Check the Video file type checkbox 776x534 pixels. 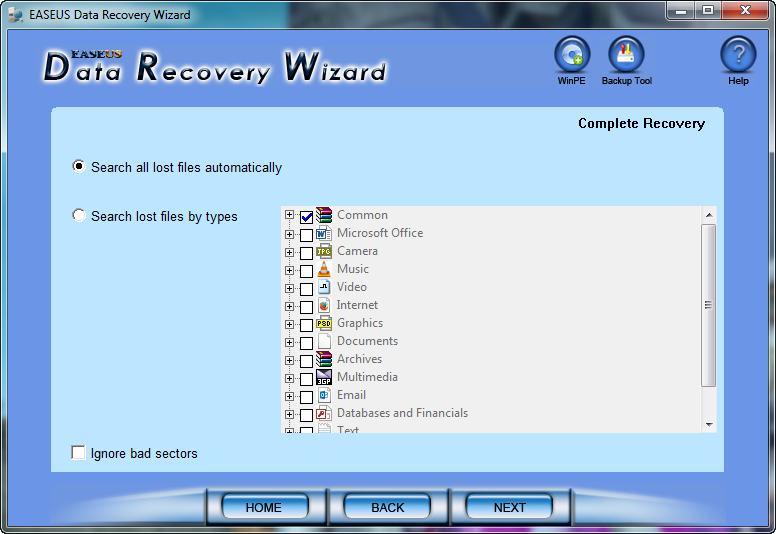(x=306, y=289)
